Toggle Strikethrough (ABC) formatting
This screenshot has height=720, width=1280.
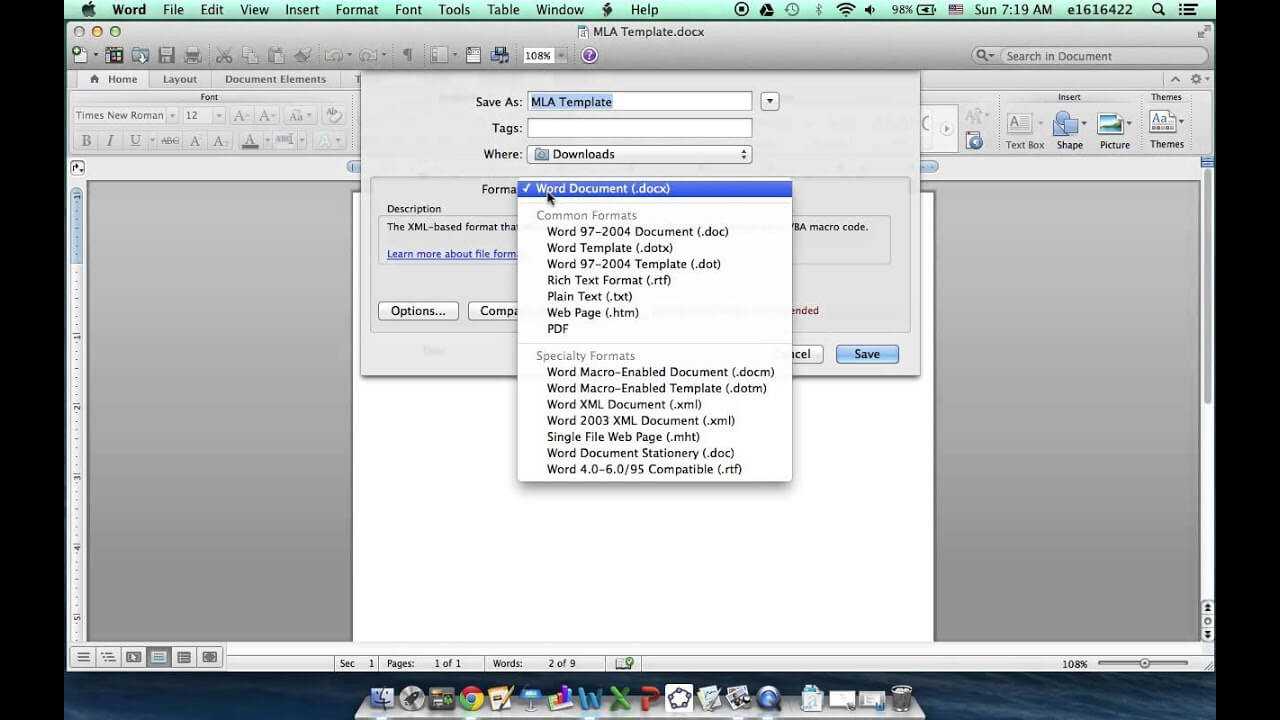pos(170,141)
